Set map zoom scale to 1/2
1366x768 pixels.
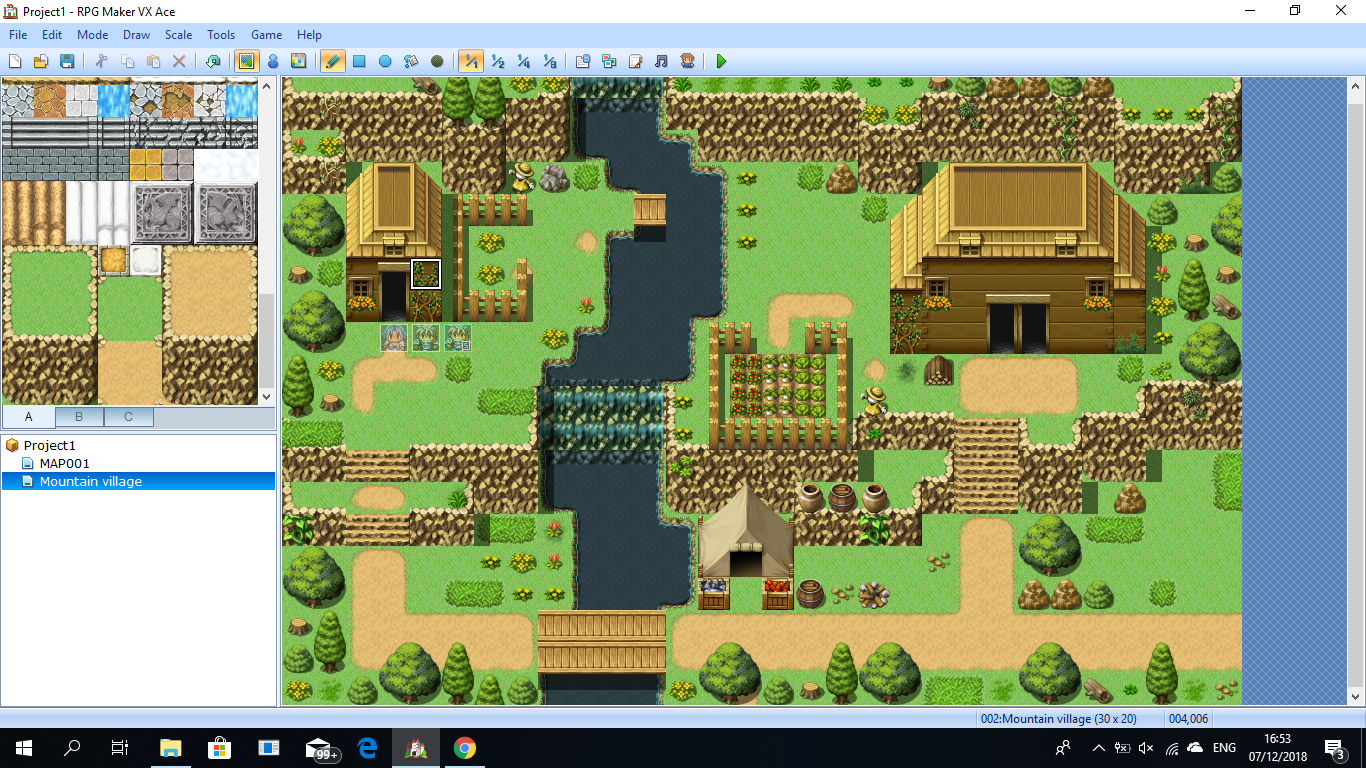point(497,61)
